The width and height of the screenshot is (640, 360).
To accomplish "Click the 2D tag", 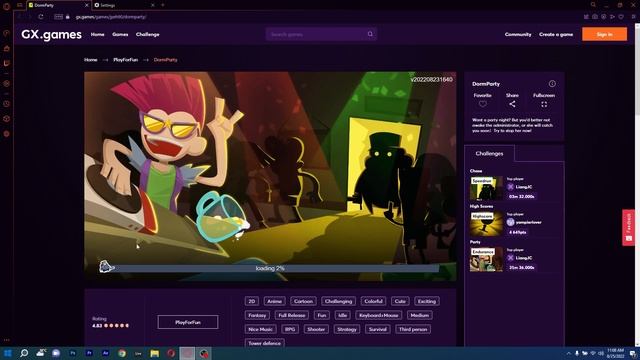I will 252,301.
